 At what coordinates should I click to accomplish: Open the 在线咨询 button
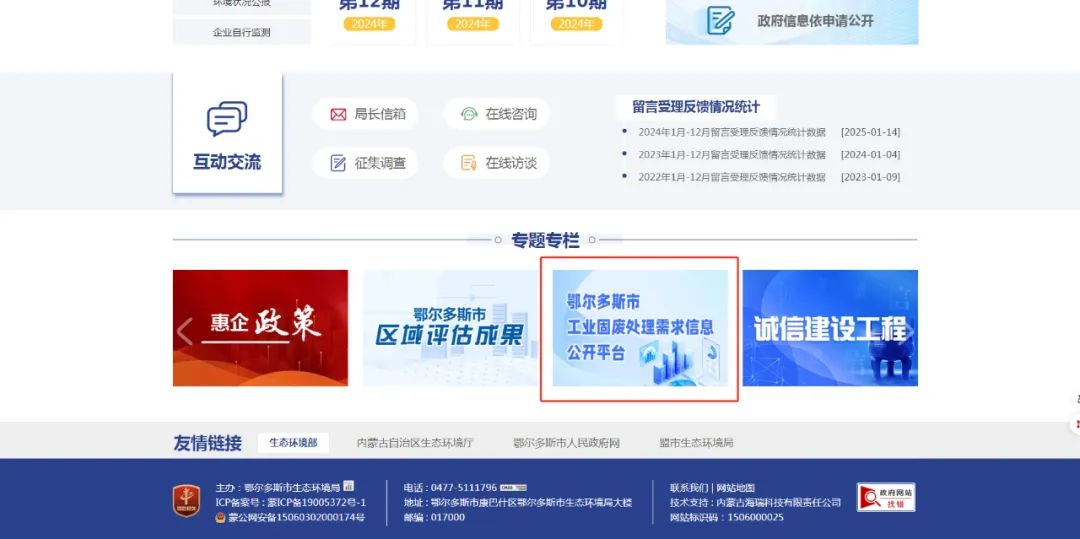click(497, 114)
